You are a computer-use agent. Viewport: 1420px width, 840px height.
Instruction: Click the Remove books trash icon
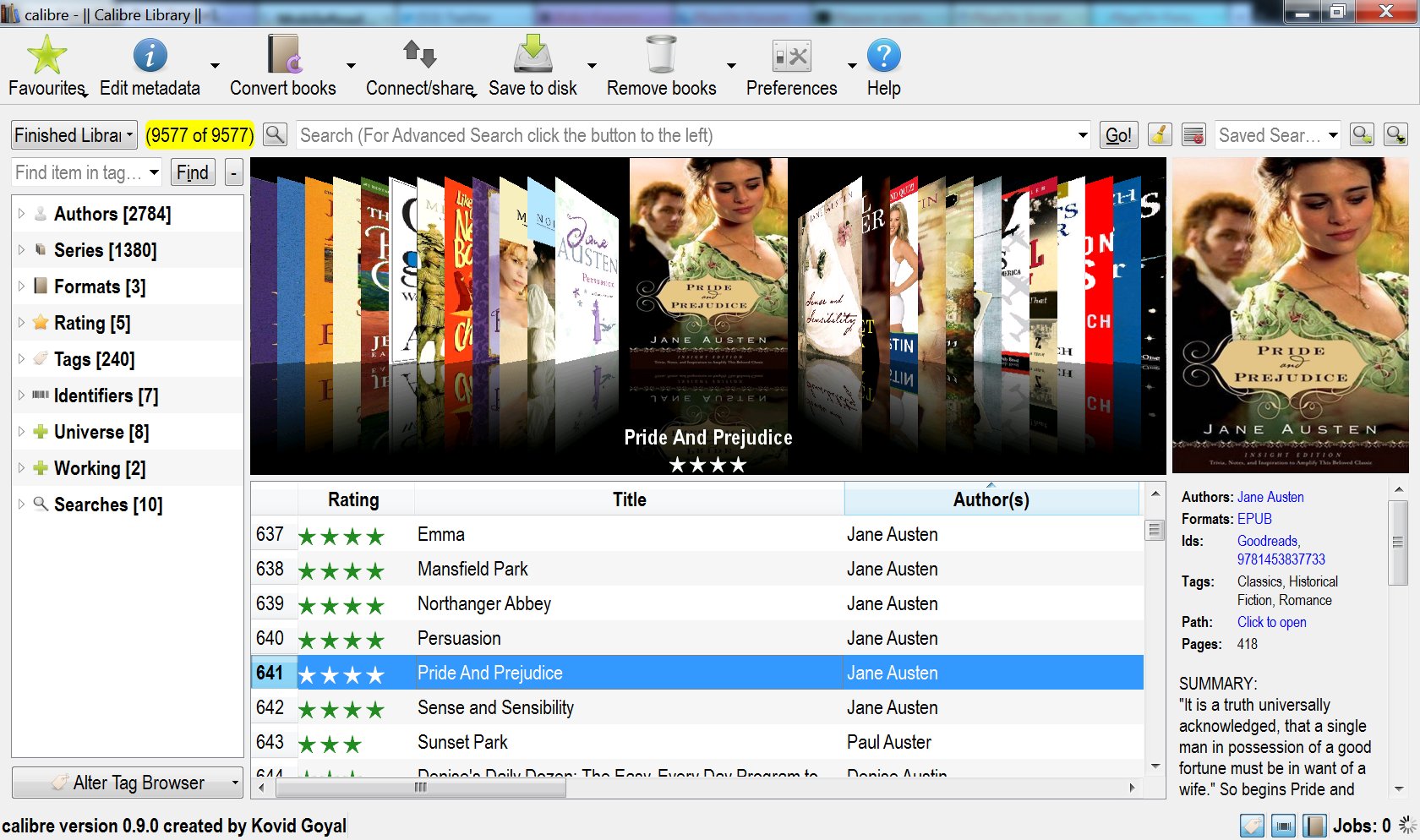pos(661,56)
